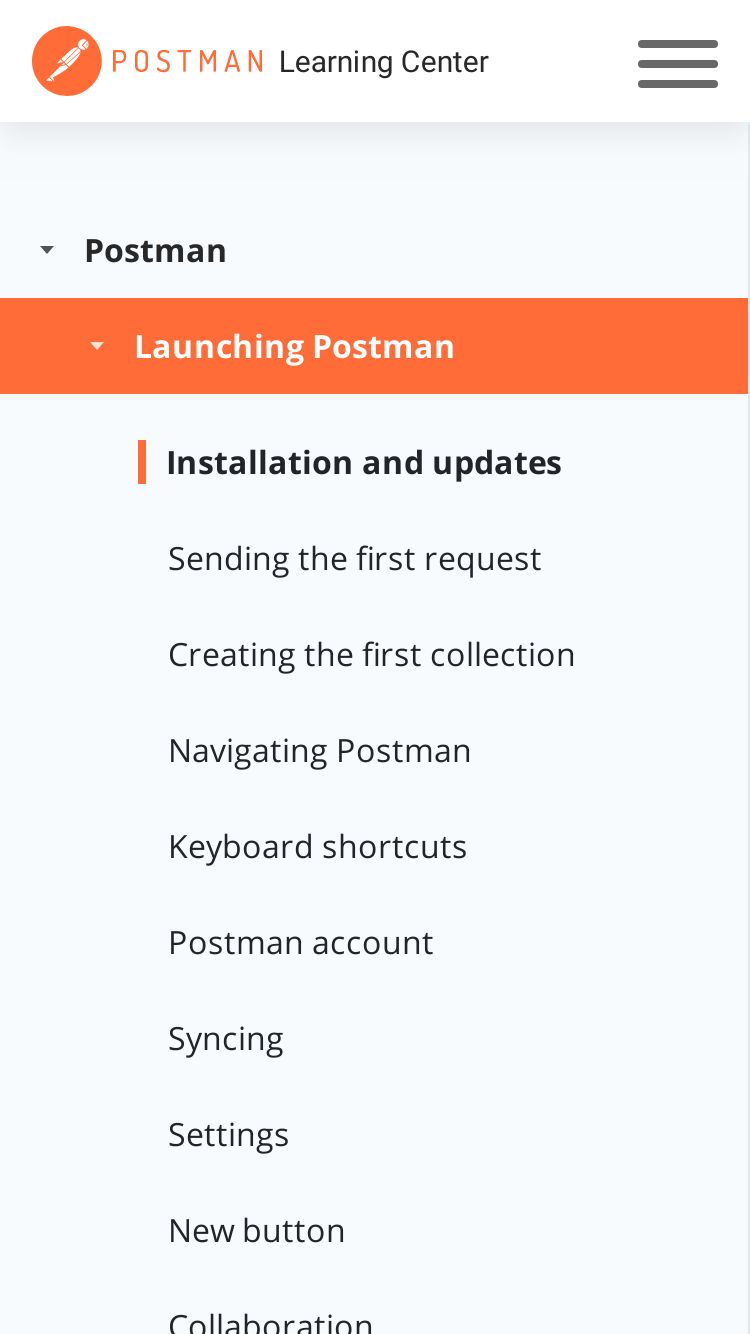
Task: Open Sending the first request
Action: [355, 558]
